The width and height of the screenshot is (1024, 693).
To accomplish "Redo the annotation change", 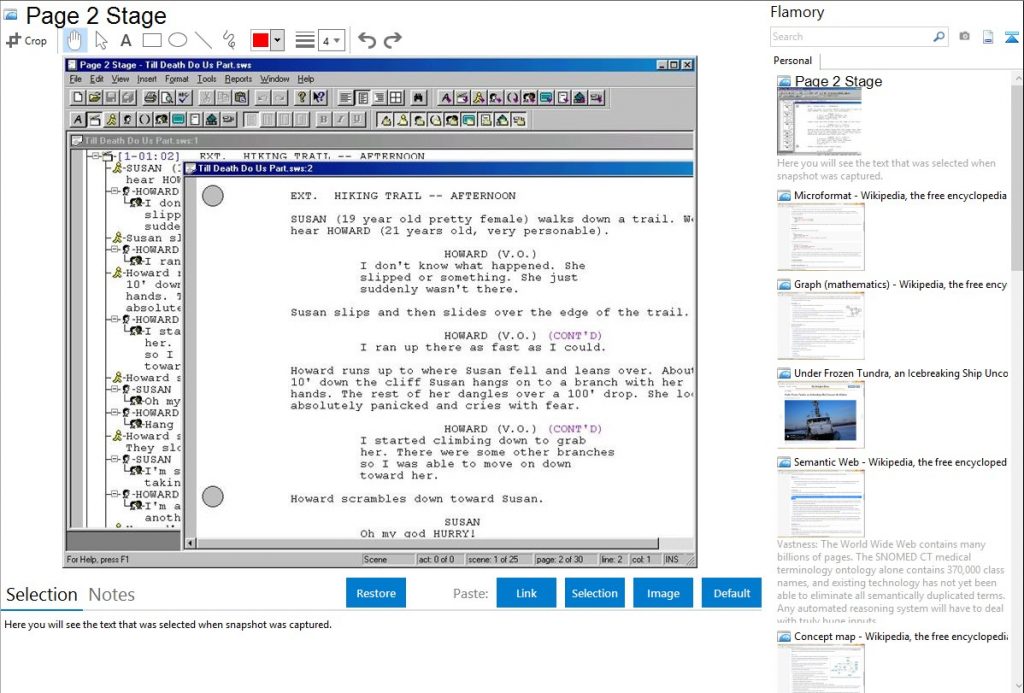I will click(392, 40).
